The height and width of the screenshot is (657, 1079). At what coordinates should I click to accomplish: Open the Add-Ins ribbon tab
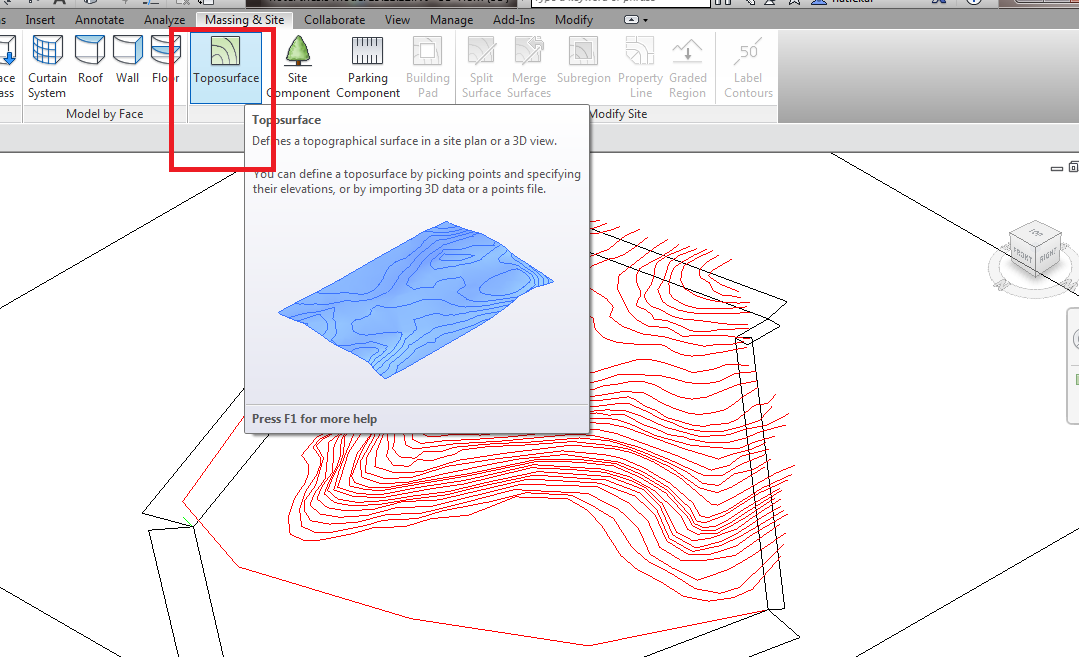[513, 19]
